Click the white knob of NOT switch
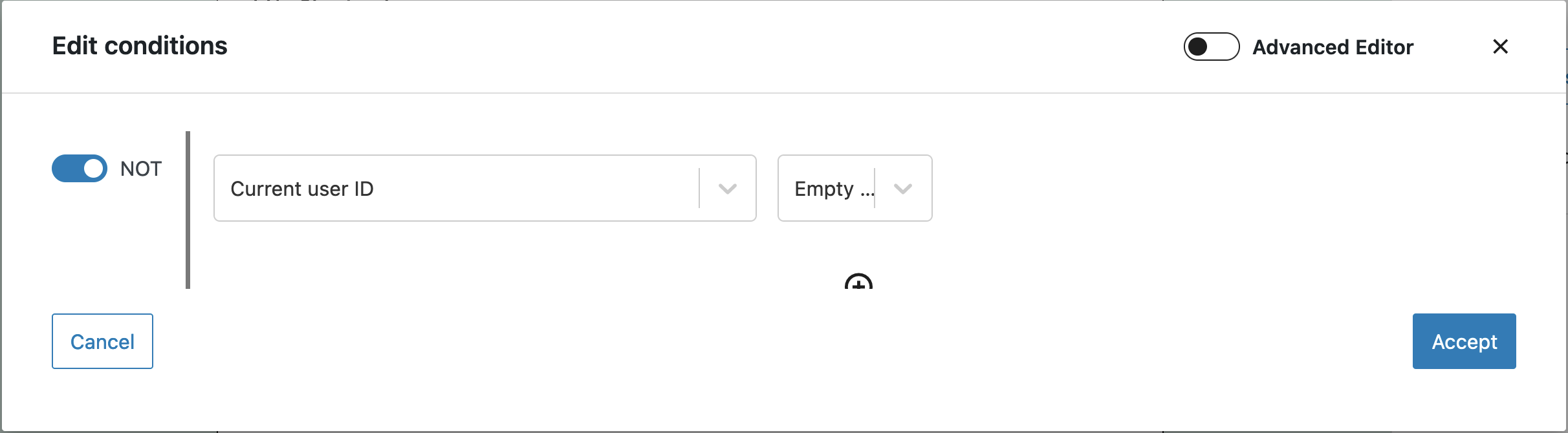 pos(94,169)
